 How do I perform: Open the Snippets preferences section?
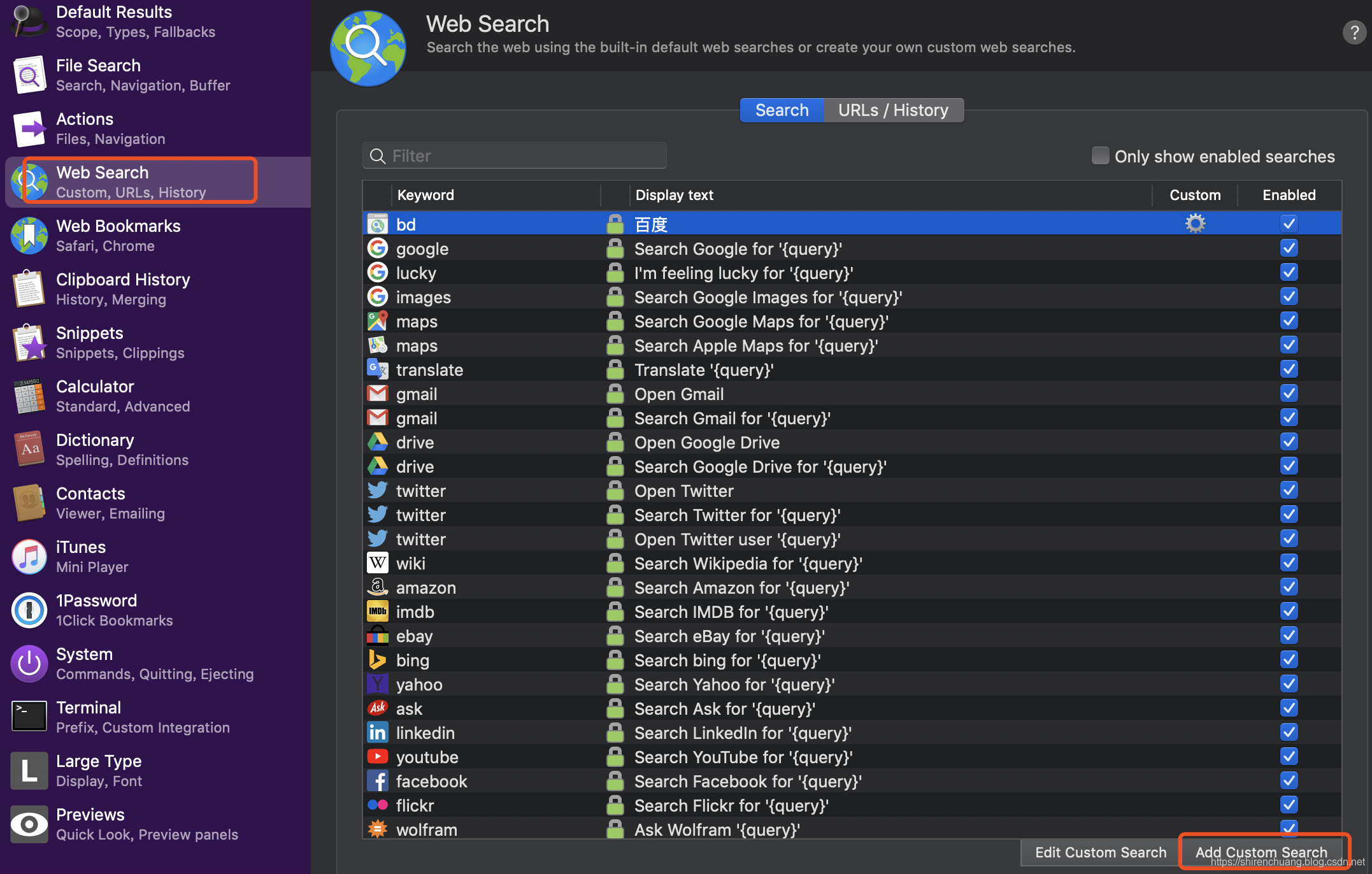(x=158, y=343)
